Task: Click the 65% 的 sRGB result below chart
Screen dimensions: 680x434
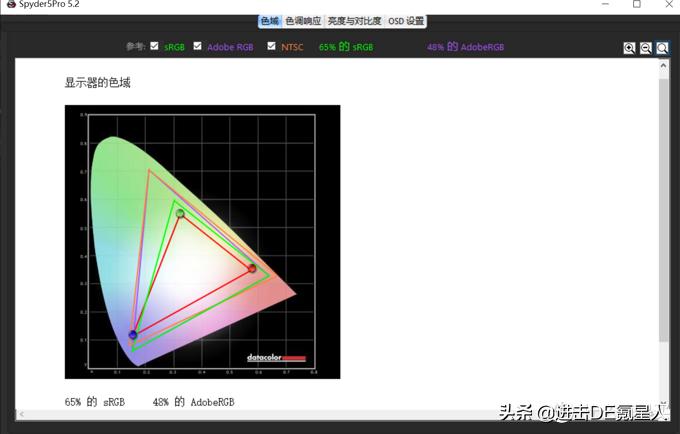Action: coord(95,402)
